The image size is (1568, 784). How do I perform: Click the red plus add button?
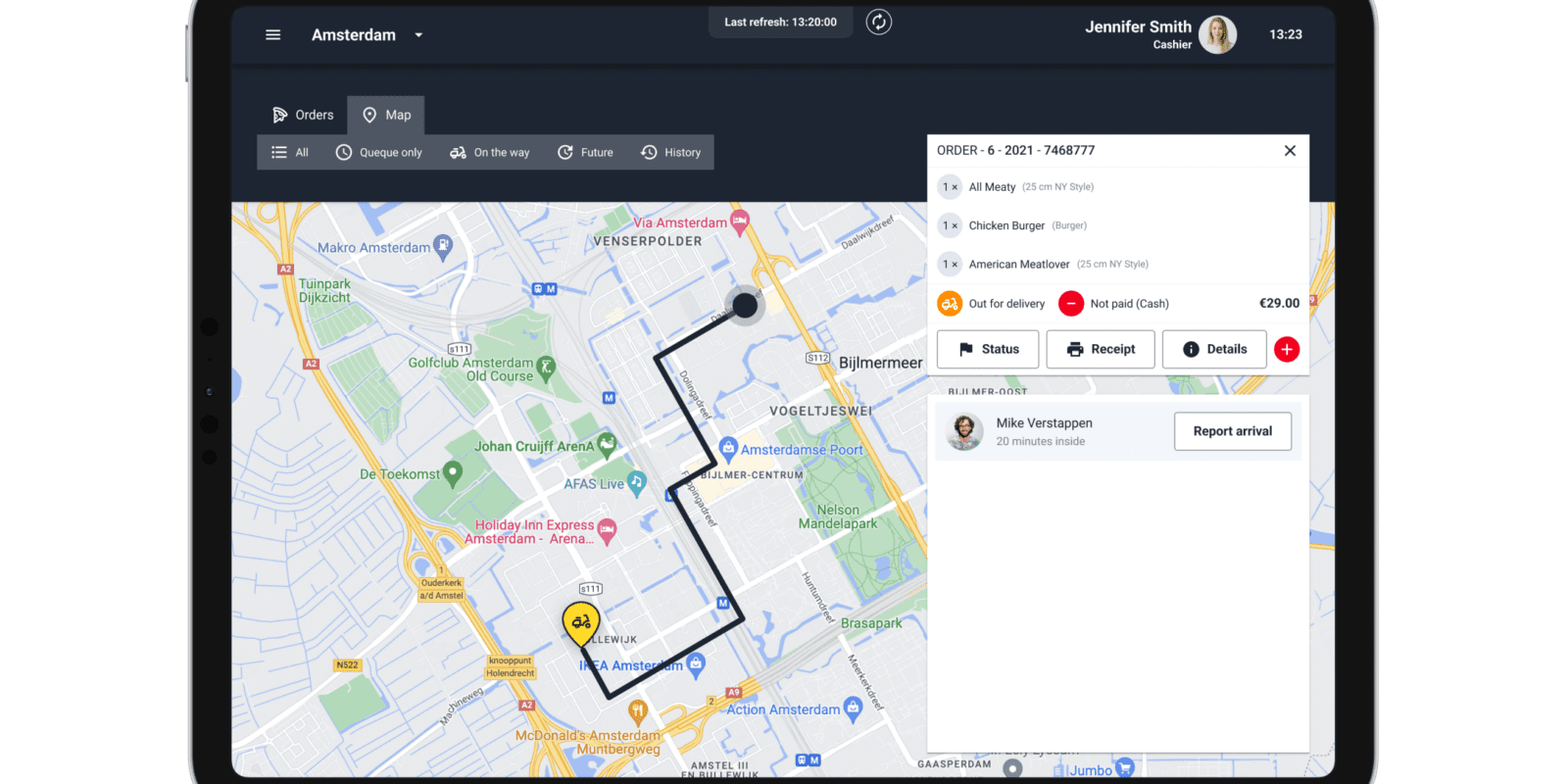tap(1287, 350)
